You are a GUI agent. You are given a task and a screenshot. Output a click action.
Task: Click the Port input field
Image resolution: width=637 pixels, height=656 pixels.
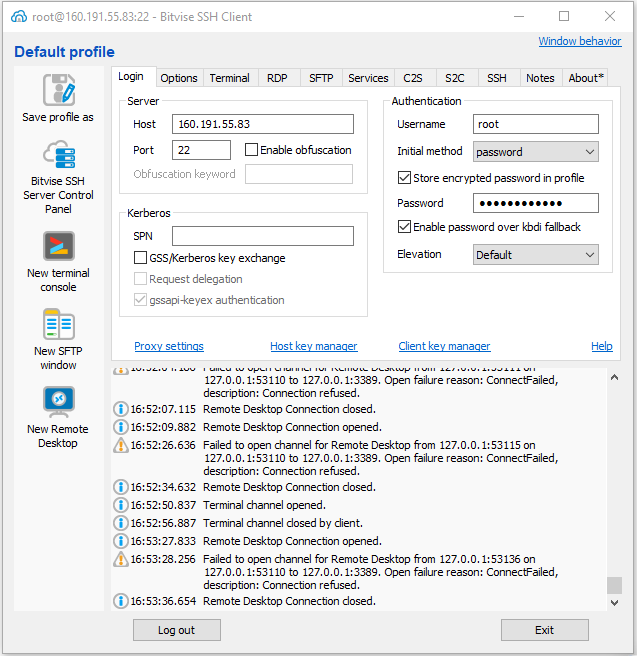click(201, 150)
